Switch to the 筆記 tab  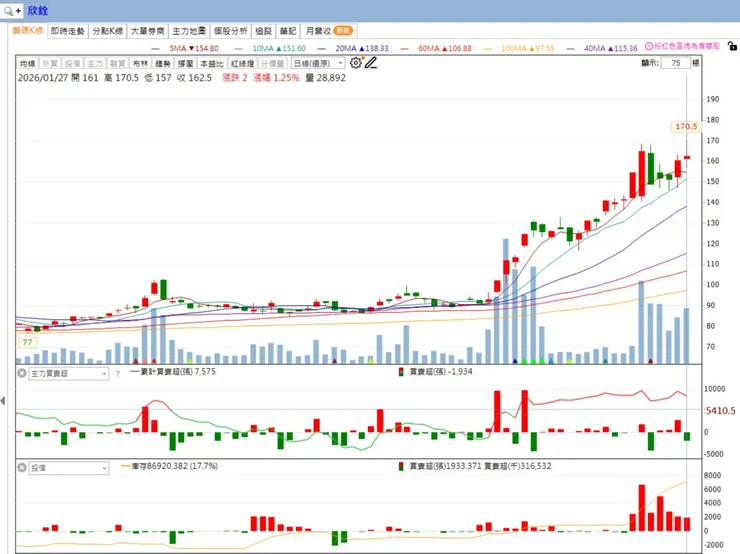click(x=288, y=31)
